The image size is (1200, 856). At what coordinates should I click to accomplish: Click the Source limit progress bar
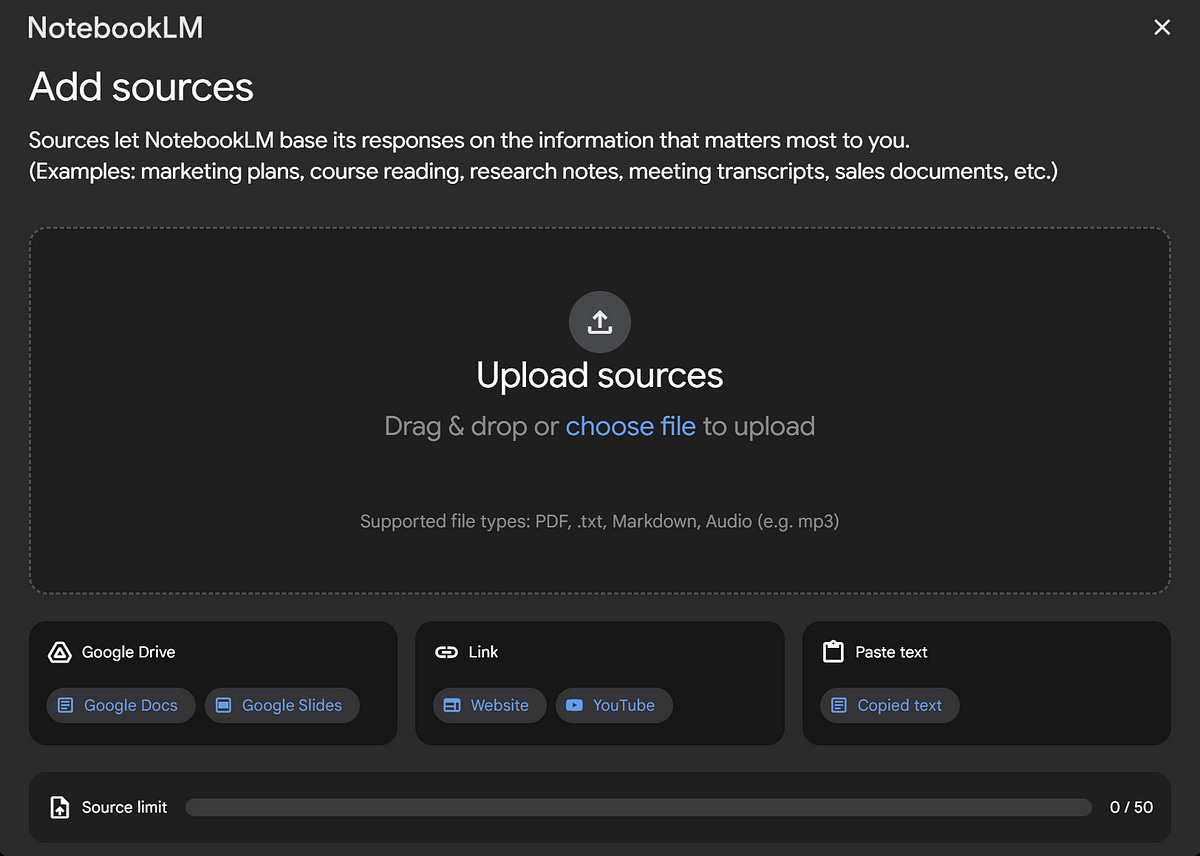(638, 807)
